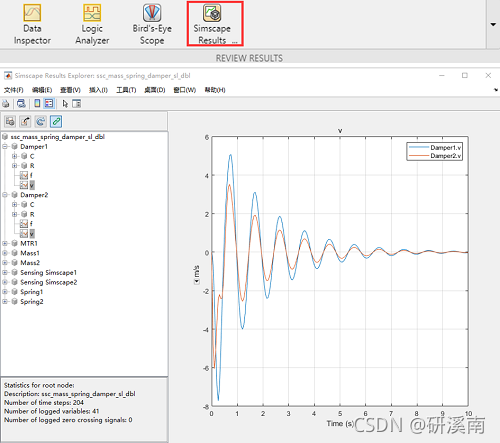Click the insert colorbar icon
The image size is (500, 443).
pos(37,104)
